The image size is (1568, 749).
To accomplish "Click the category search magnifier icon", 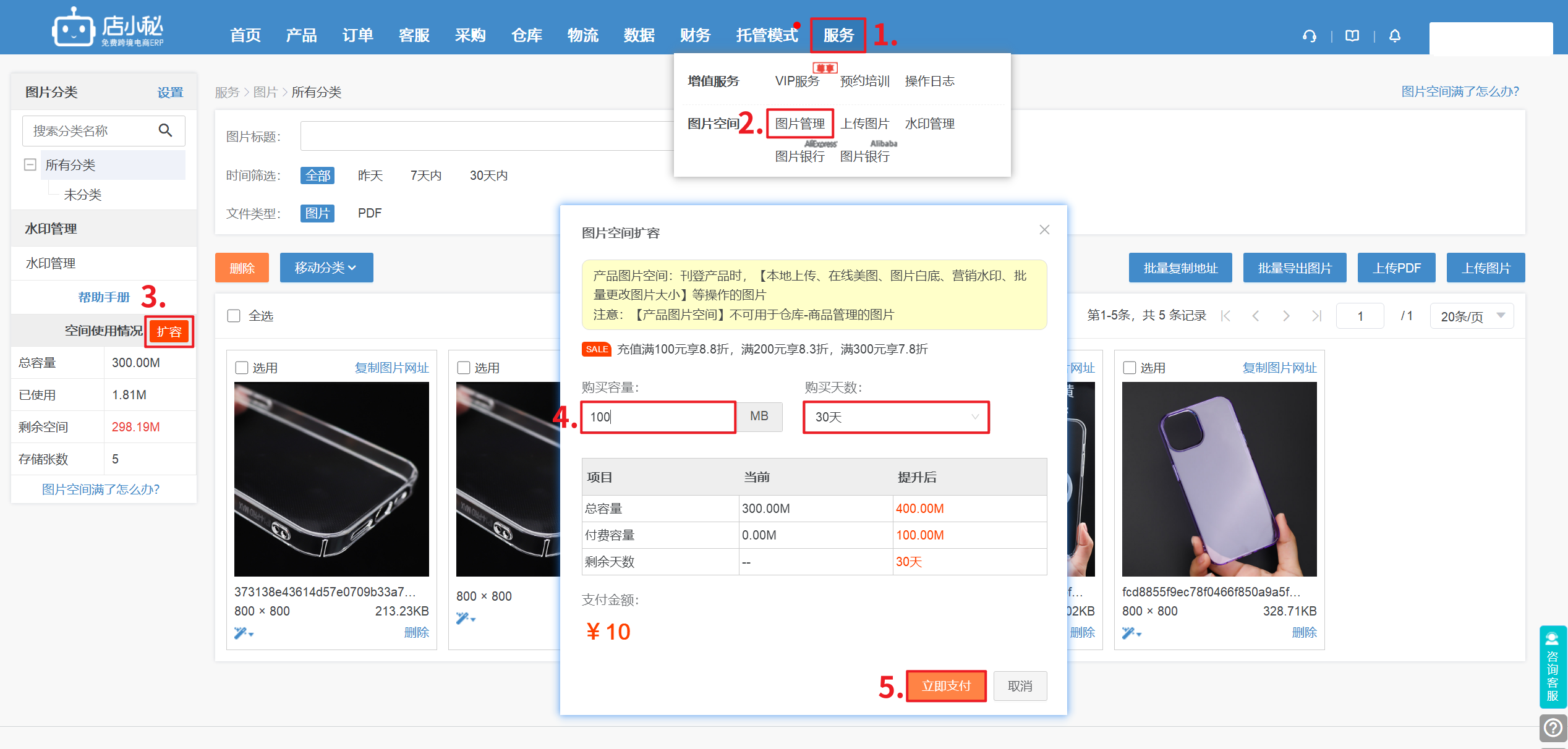I will tap(165, 130).
